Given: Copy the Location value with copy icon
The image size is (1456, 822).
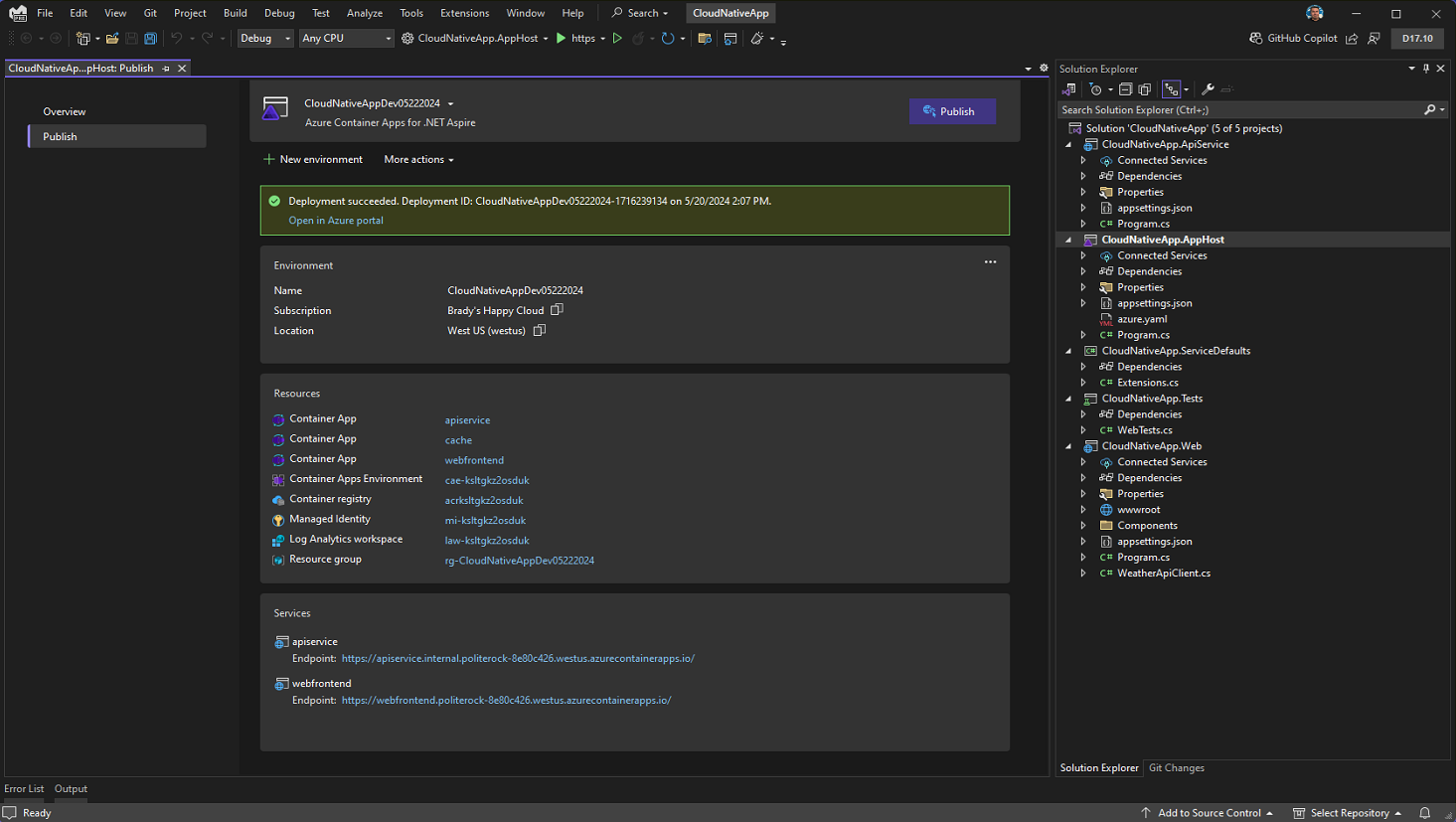Looking at the screenshot, I should [540, 330].
